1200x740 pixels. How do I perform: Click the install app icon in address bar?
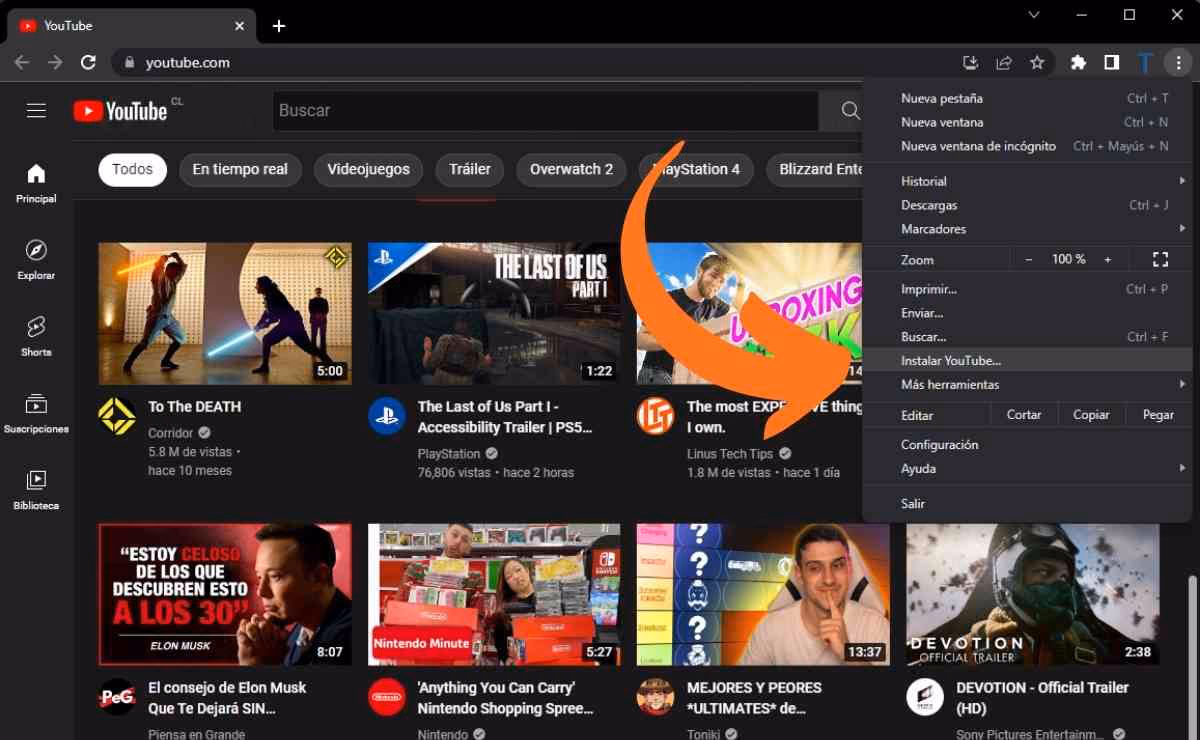click(970, 63)
